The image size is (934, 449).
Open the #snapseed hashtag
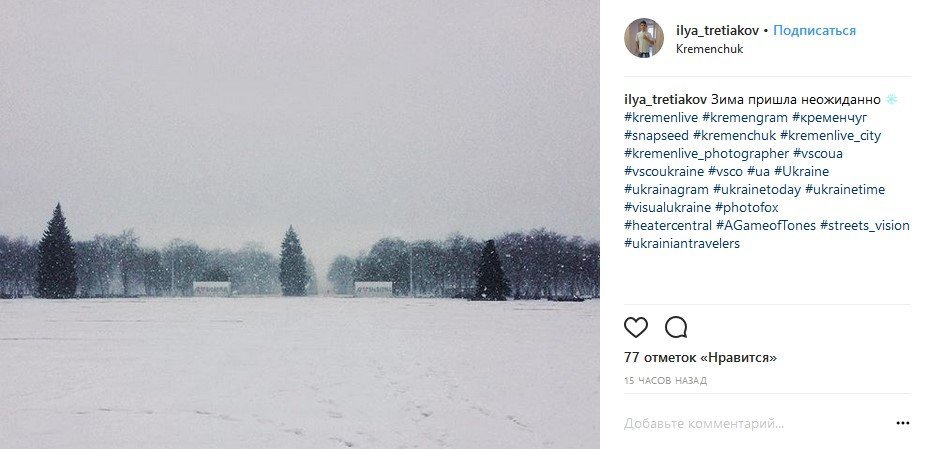tap(655, 136)
